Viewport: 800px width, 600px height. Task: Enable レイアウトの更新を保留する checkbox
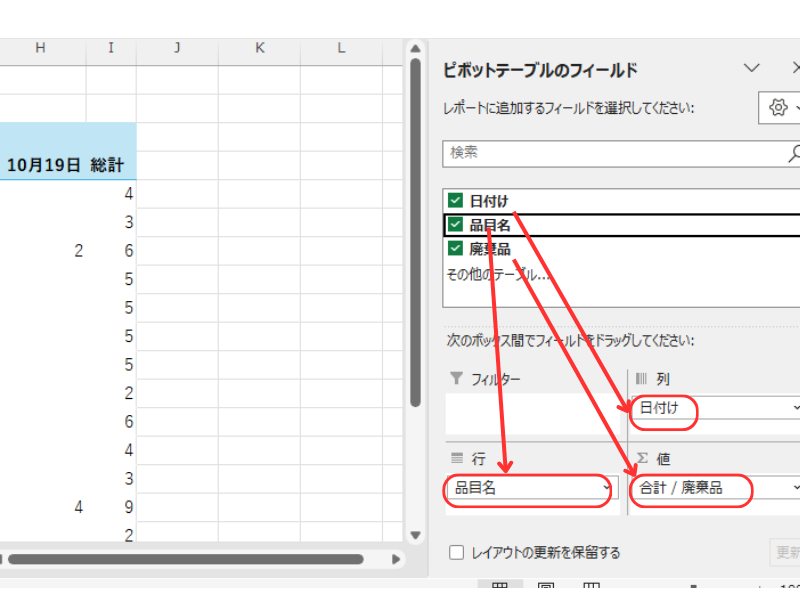pos(456,552)
